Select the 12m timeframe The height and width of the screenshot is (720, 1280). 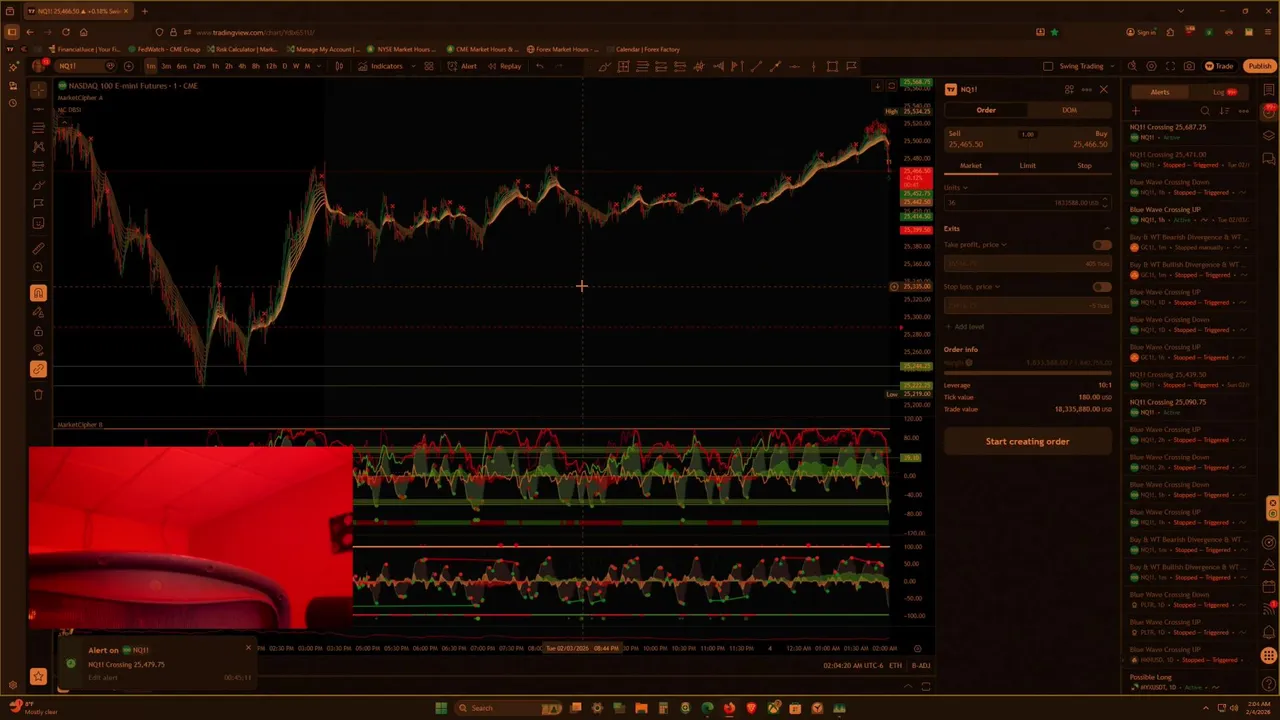199,66
